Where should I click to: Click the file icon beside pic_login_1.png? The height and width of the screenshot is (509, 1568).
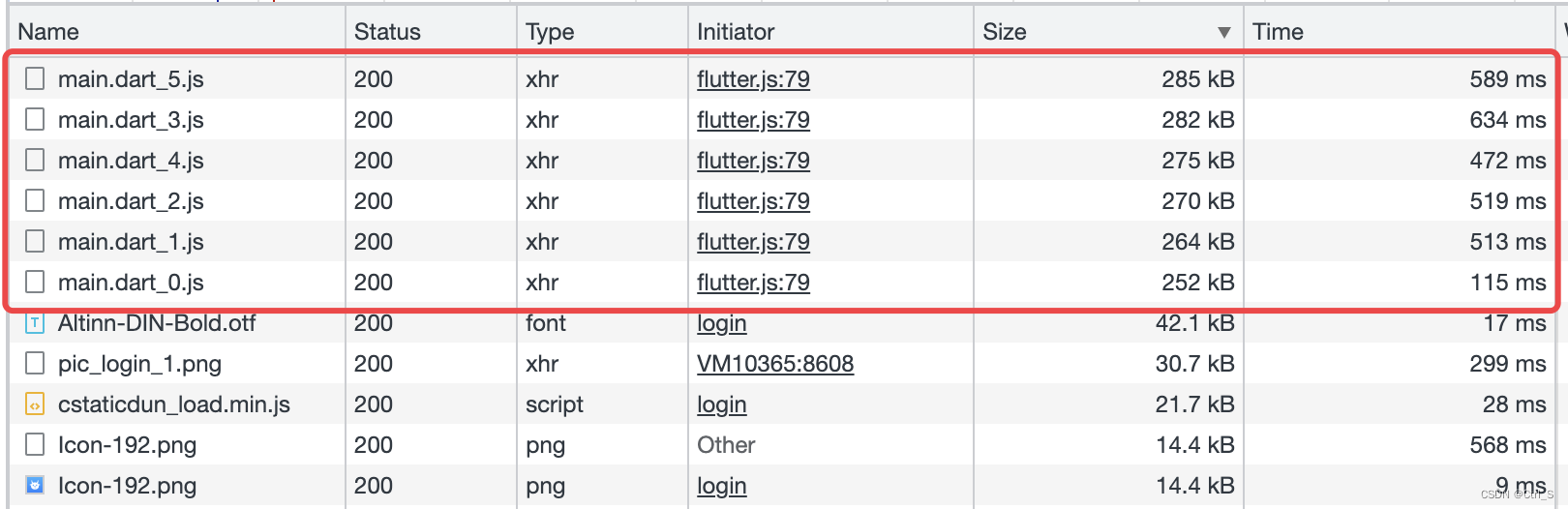[35, 363]
